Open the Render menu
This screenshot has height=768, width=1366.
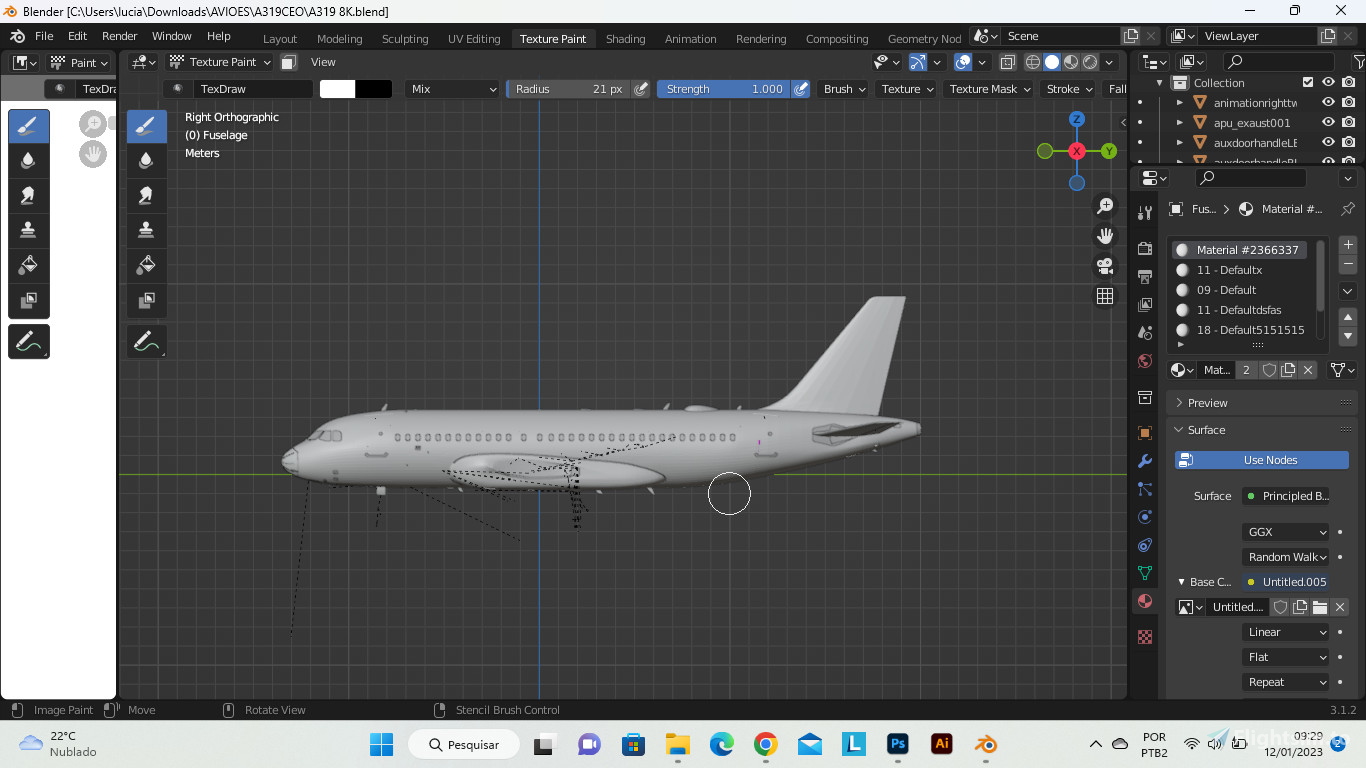[x=119, y=35]
